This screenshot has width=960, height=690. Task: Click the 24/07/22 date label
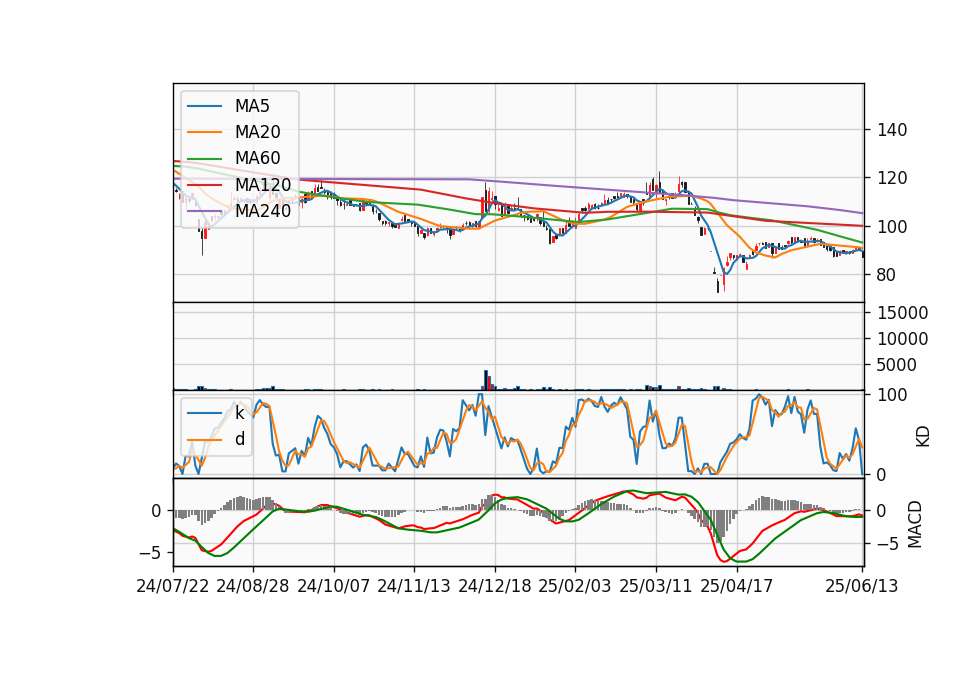pyautogui.click(x=173, y=586)
